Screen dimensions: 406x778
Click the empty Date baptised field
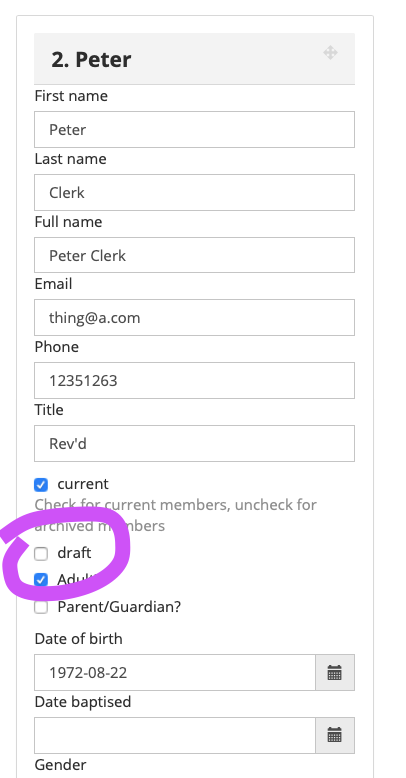175,735
